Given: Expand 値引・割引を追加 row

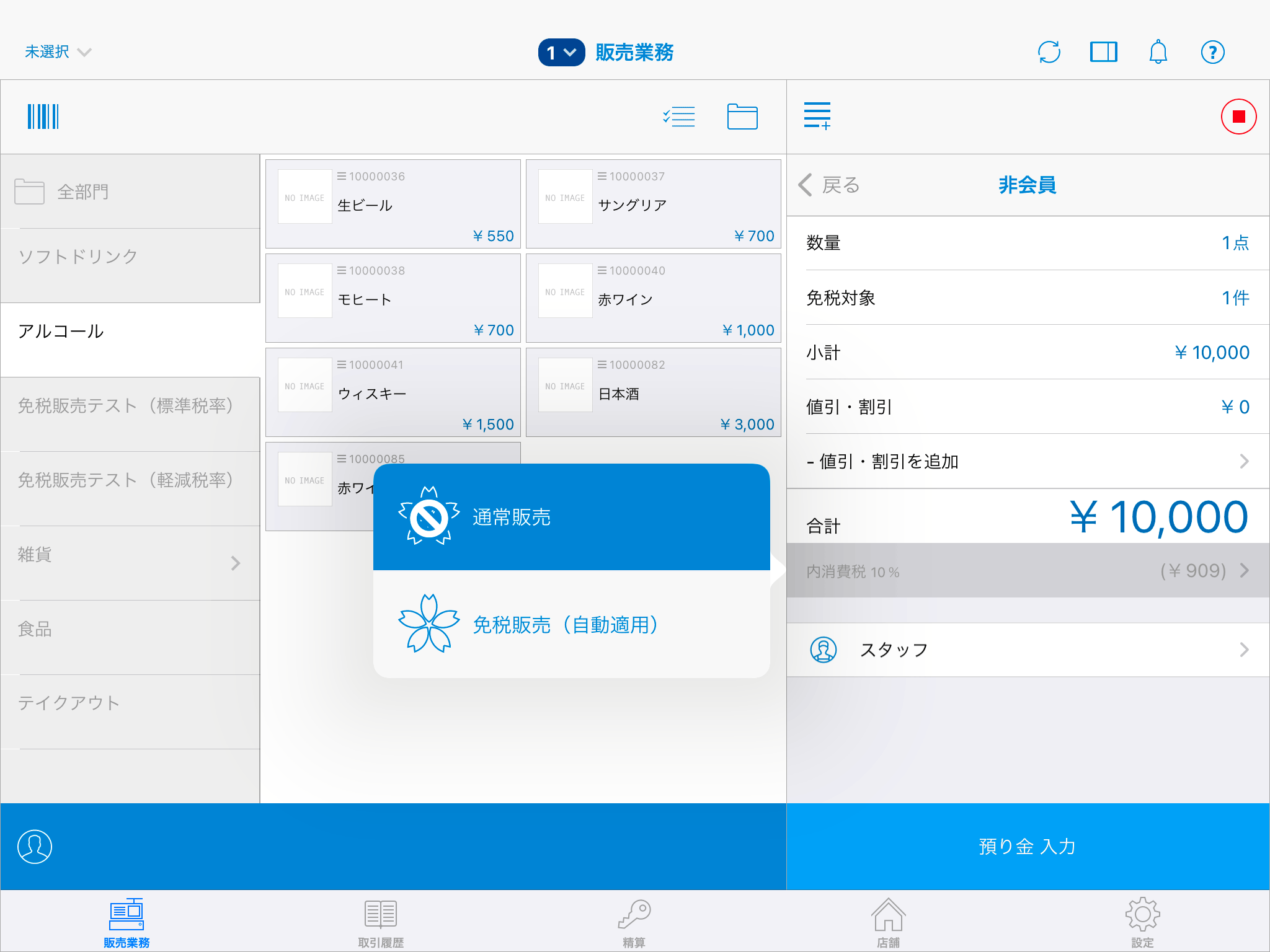Looking at the screenshot, I should pyautogui.click(x=1028, y=461).
